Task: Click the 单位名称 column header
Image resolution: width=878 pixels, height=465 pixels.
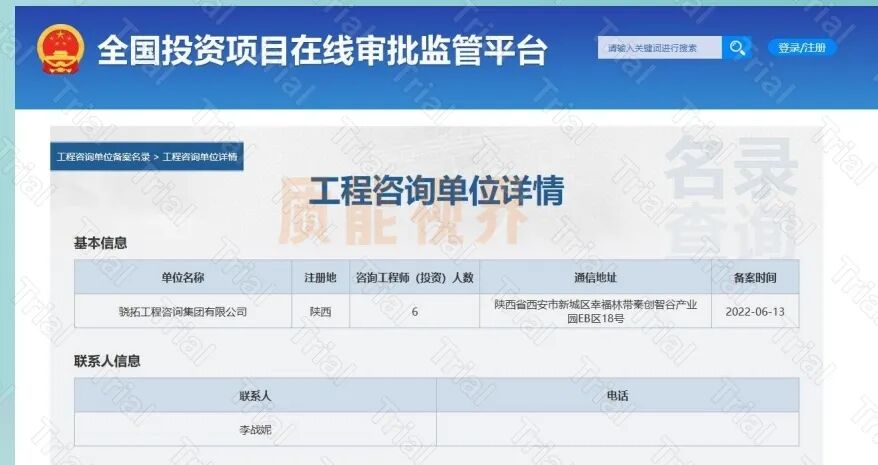Action: click(182, 277)
